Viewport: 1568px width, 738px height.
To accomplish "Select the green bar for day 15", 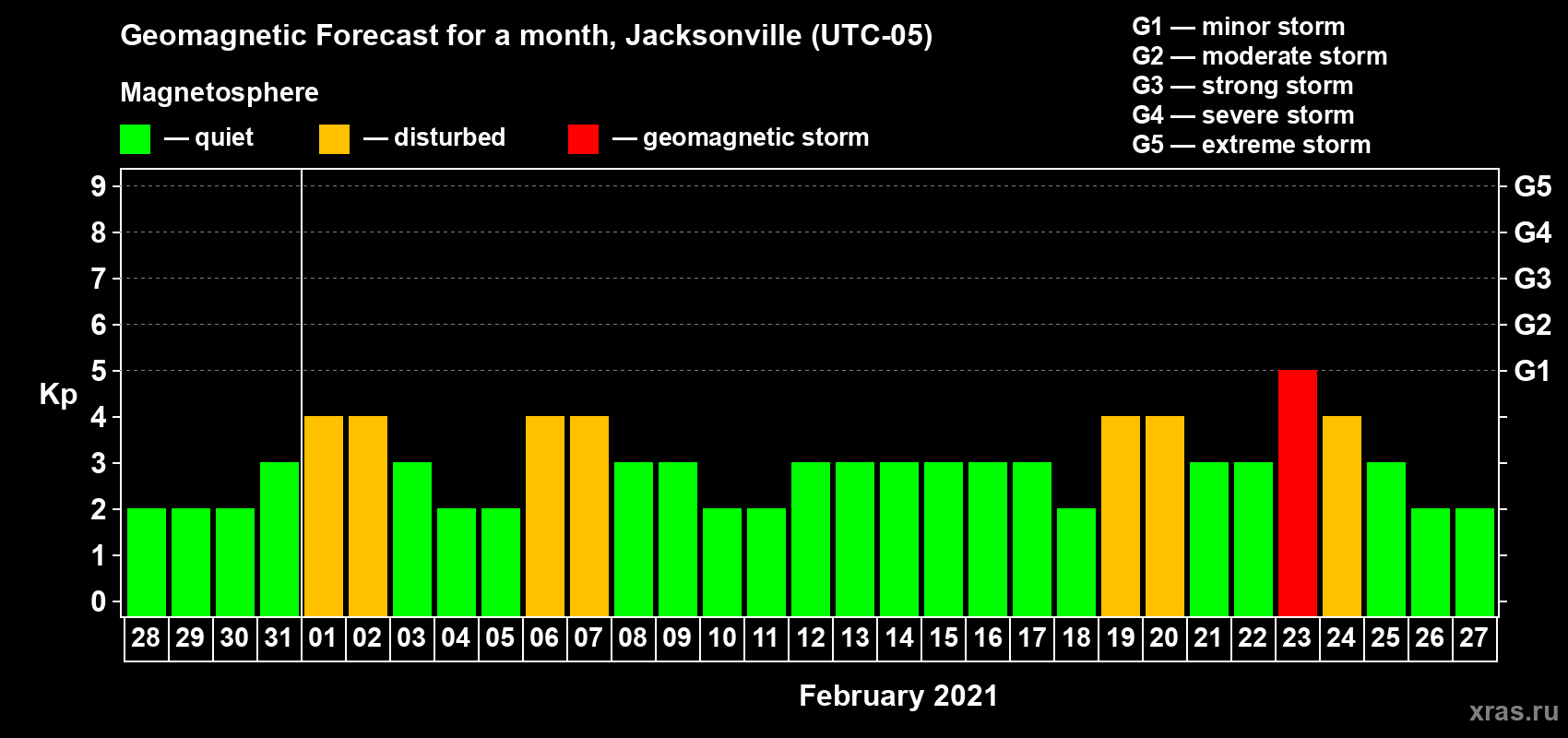I will pyautogui.click(x=944, y=540).
